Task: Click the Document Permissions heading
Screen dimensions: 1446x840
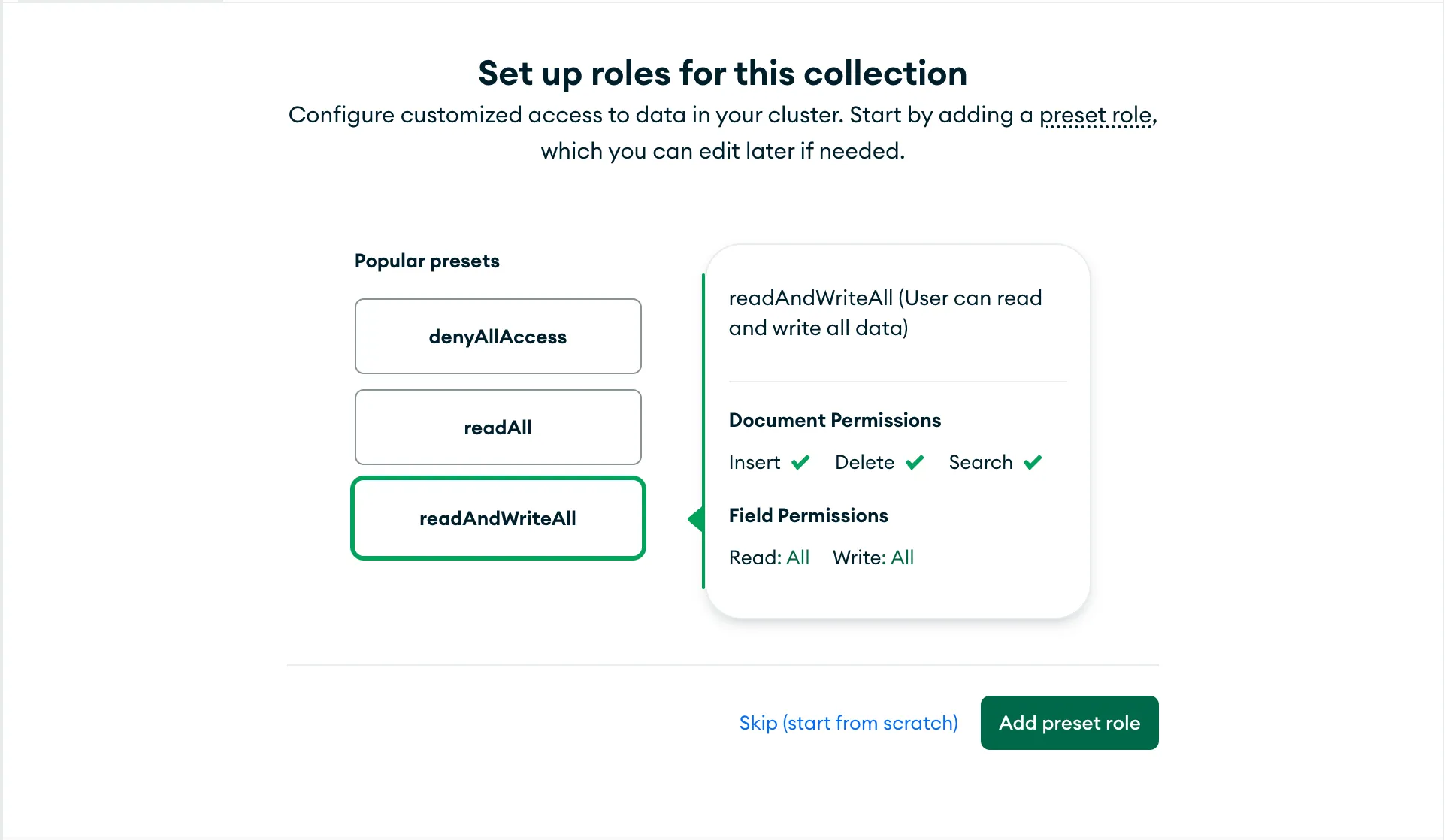Action: pyautogui.click(x=834, y=420)
